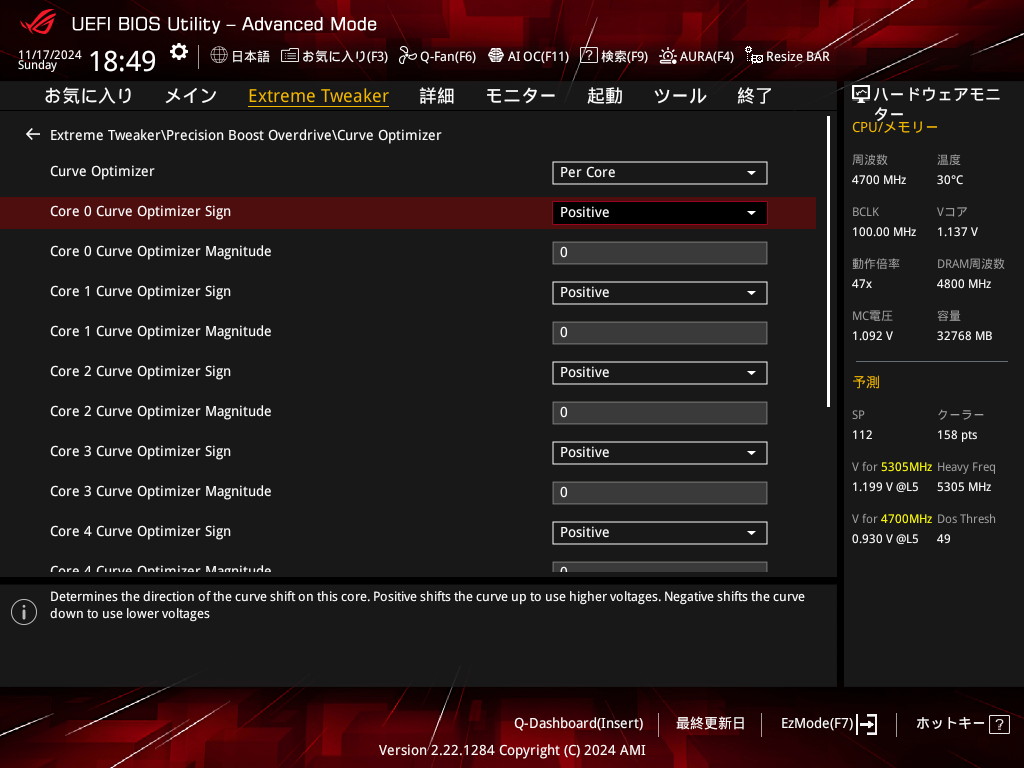Click AI OC(F11) button
Viewport: 1024px width, 768px height.
click(538, 56)
